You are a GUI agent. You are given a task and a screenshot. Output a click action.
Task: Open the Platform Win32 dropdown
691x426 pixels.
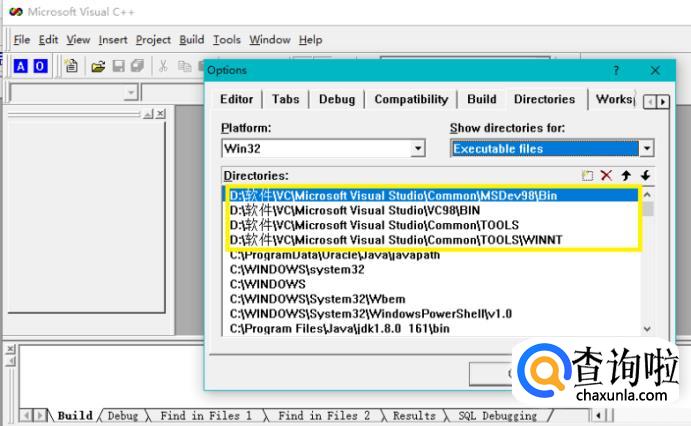(x=418, y=148)
